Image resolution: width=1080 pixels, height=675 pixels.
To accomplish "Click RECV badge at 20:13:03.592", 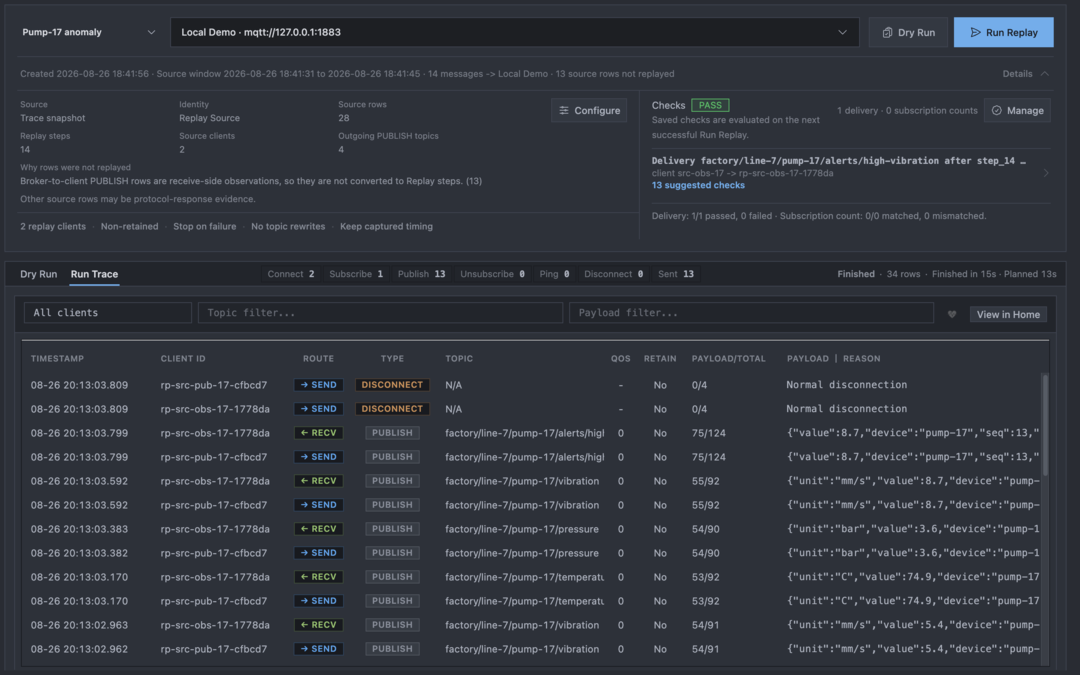I will [x=318, y=481].
